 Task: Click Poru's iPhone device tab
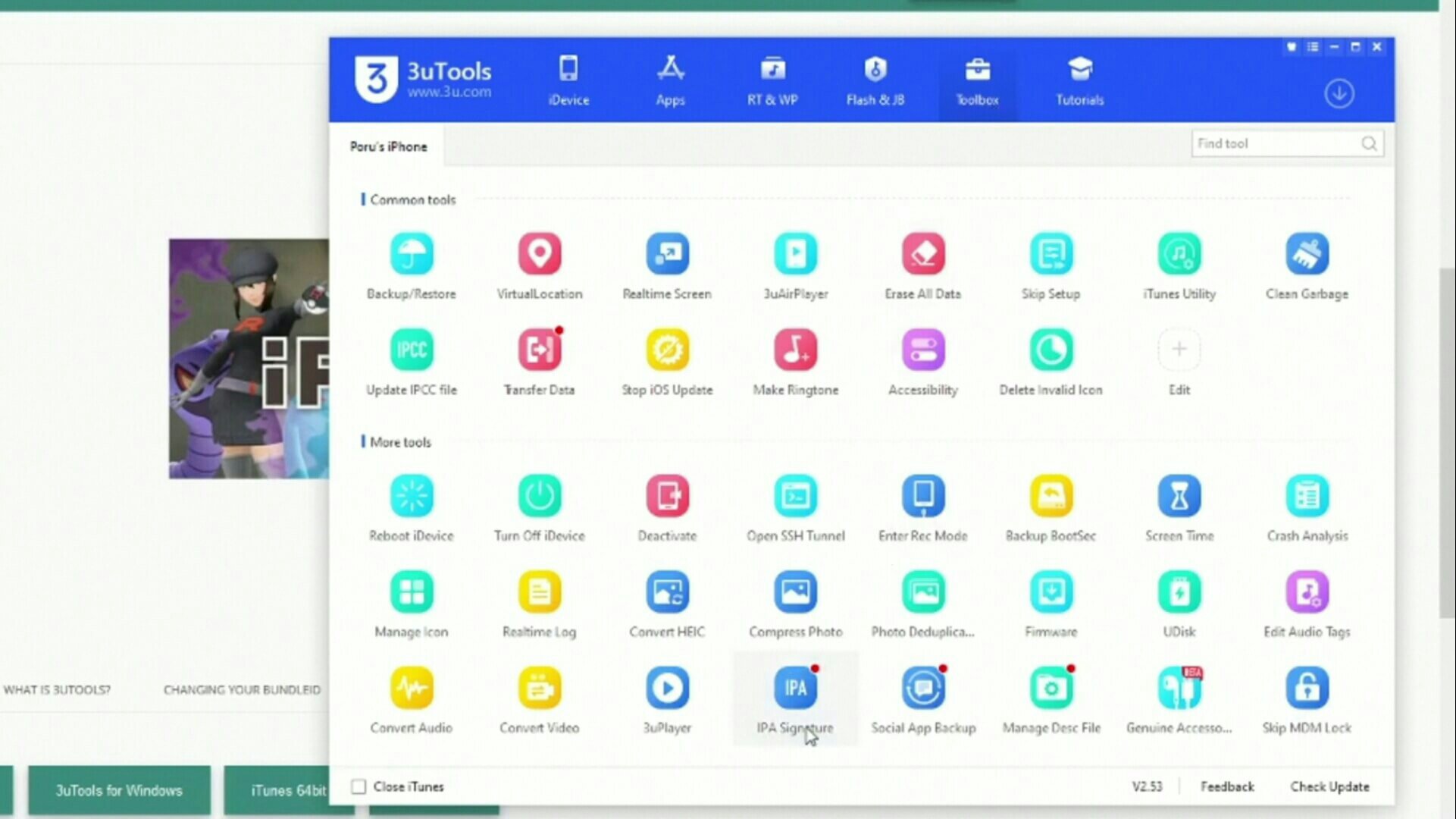click(388, 146)
